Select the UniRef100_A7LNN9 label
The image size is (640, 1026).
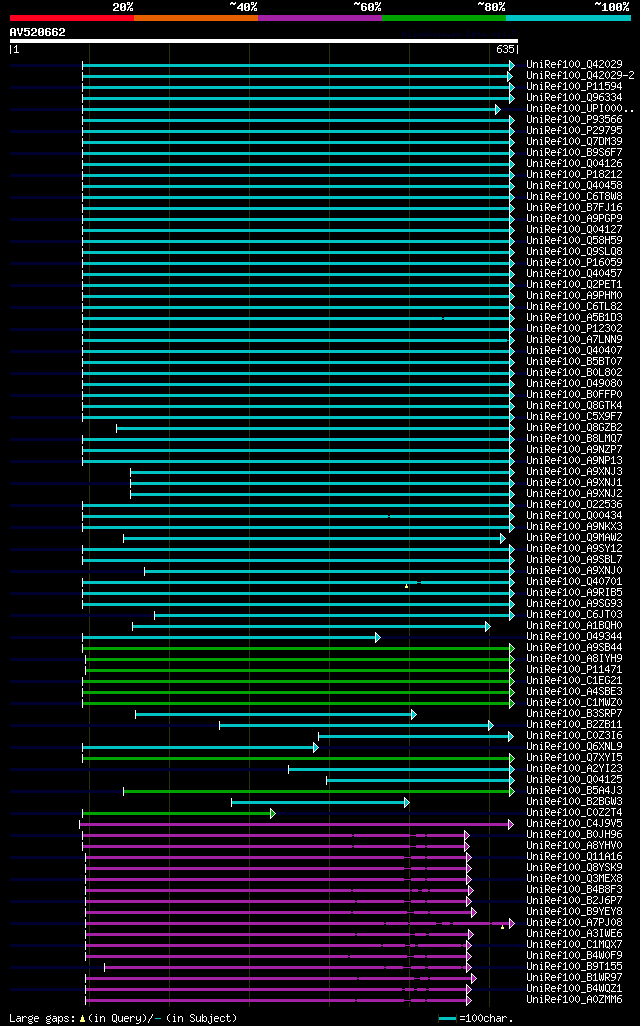[575, 340]
